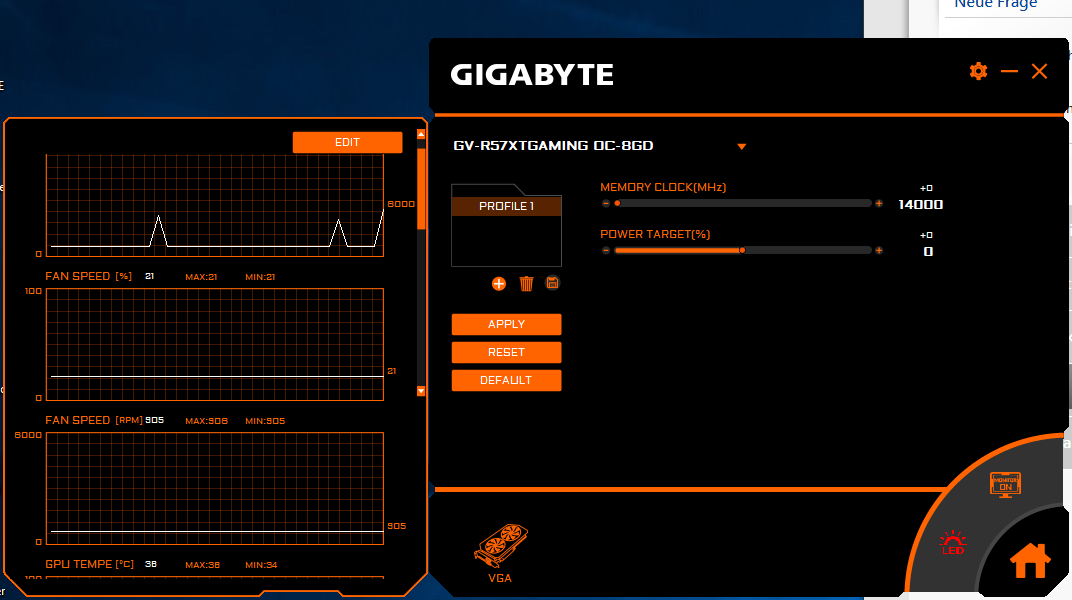Open the LED lighting control icon
1072x600 pixels.
(952, 543)
